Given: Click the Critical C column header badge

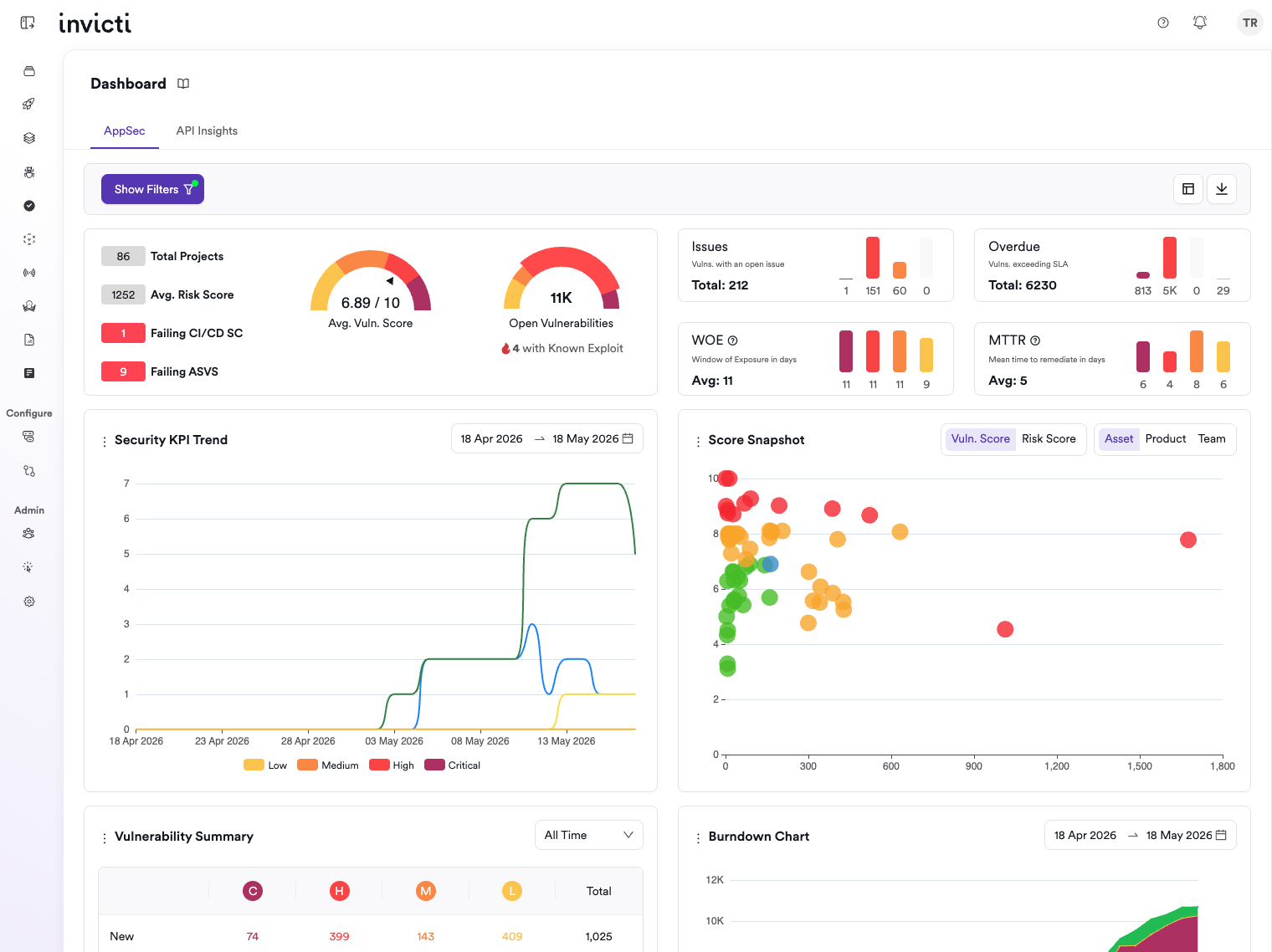Looking at the screenshot, I should click(x=253, y=892).
